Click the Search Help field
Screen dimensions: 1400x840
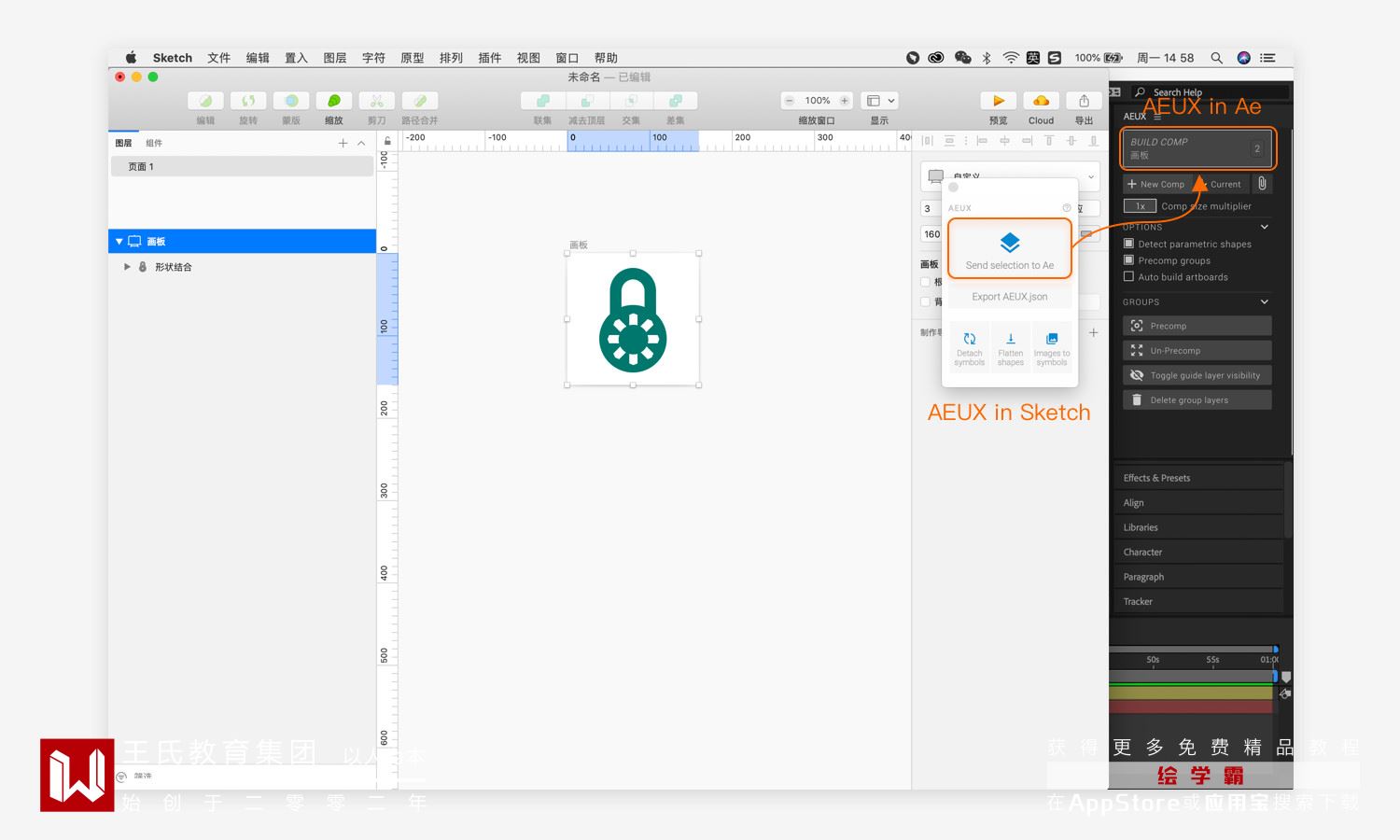1211,92
